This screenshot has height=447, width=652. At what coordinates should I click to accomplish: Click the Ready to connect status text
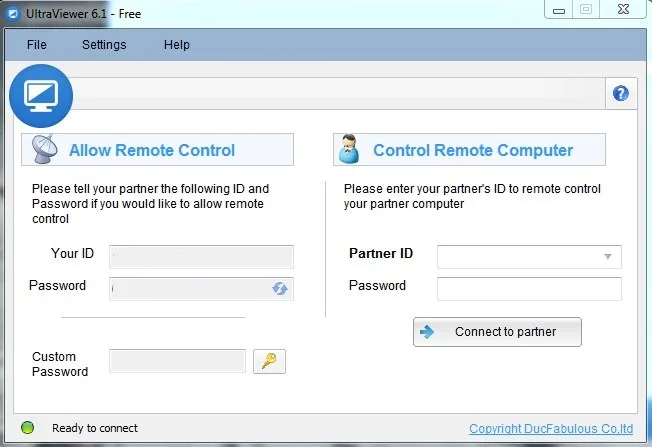click(x=95, y=428)
